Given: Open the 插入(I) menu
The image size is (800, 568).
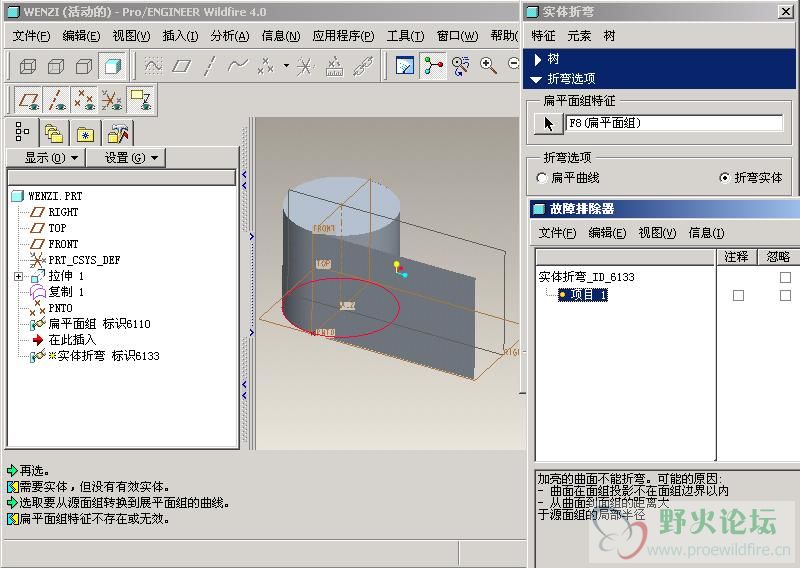Looking at the screenshot, I should tap(180, 36).
